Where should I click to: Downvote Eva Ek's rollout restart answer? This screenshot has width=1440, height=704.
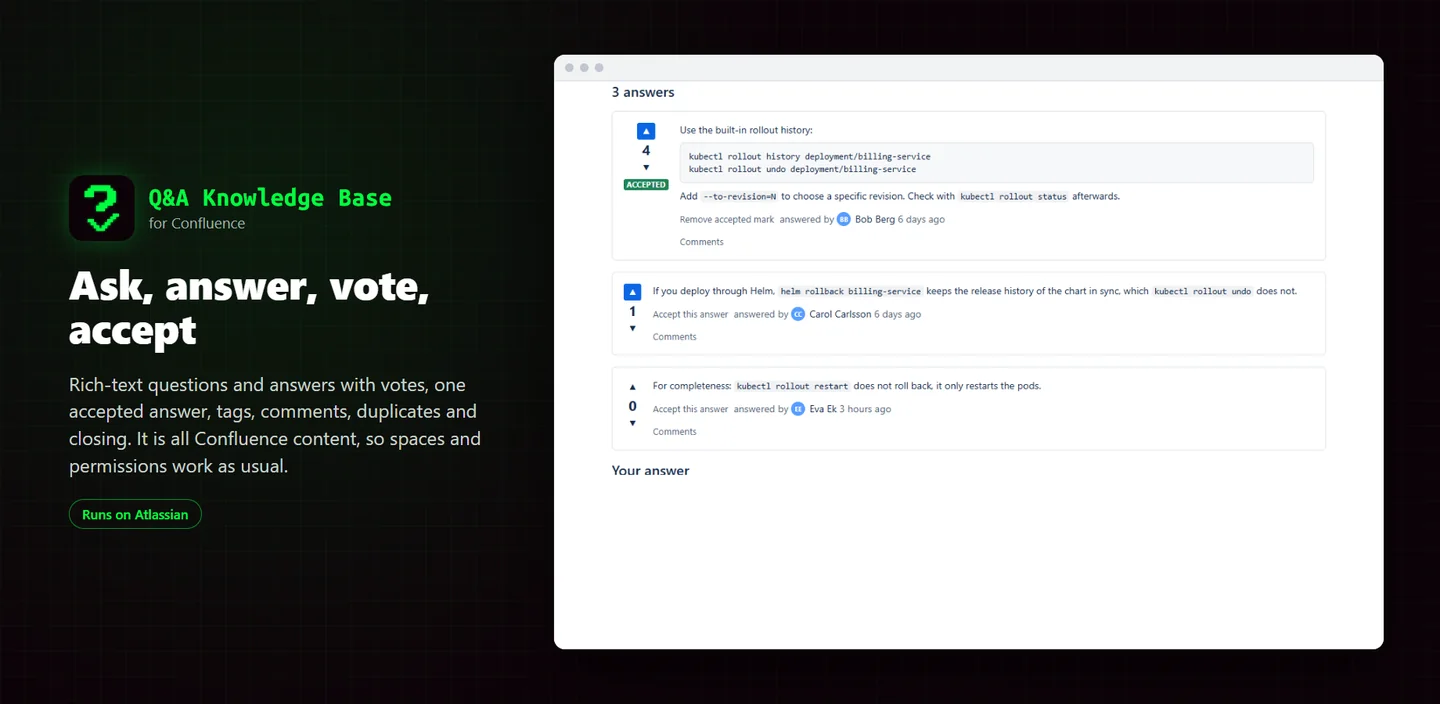pos(632,423)
